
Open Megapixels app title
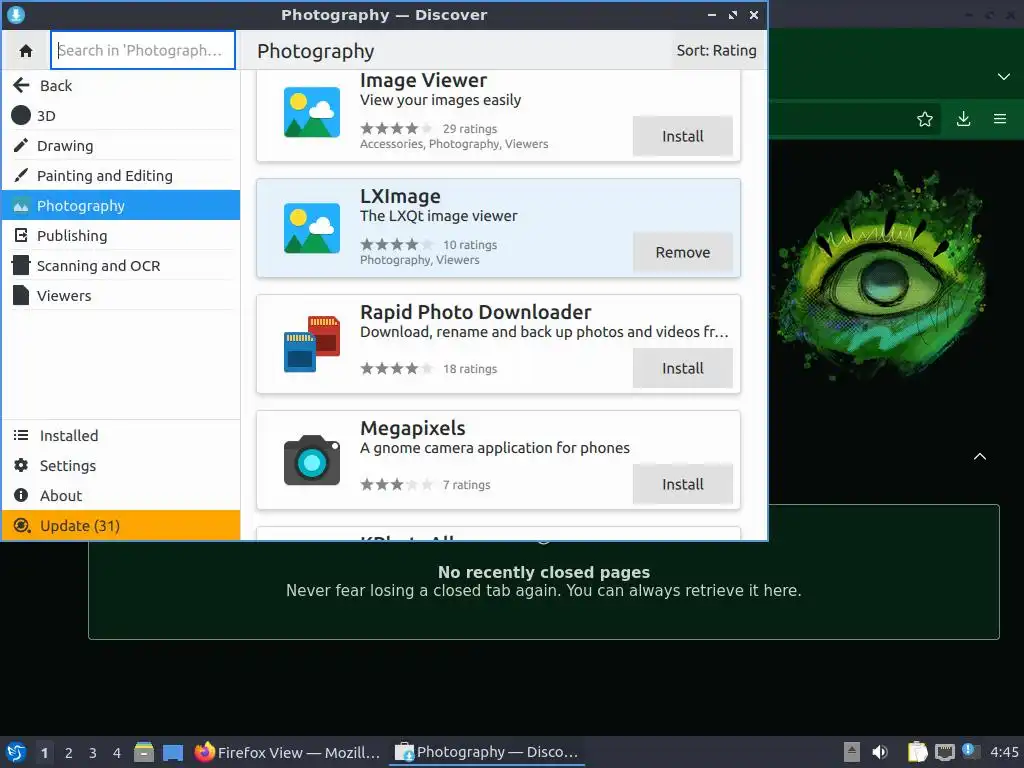(413, 428)
